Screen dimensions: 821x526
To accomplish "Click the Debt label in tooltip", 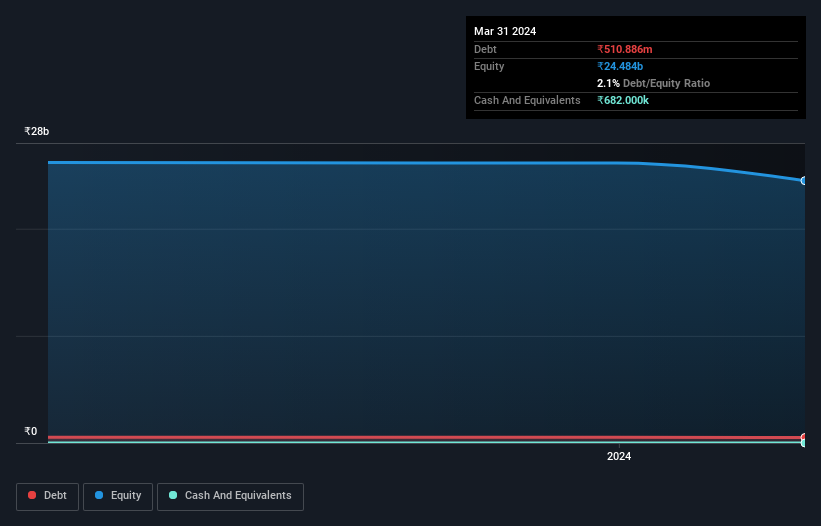I will tap(485, 49).
